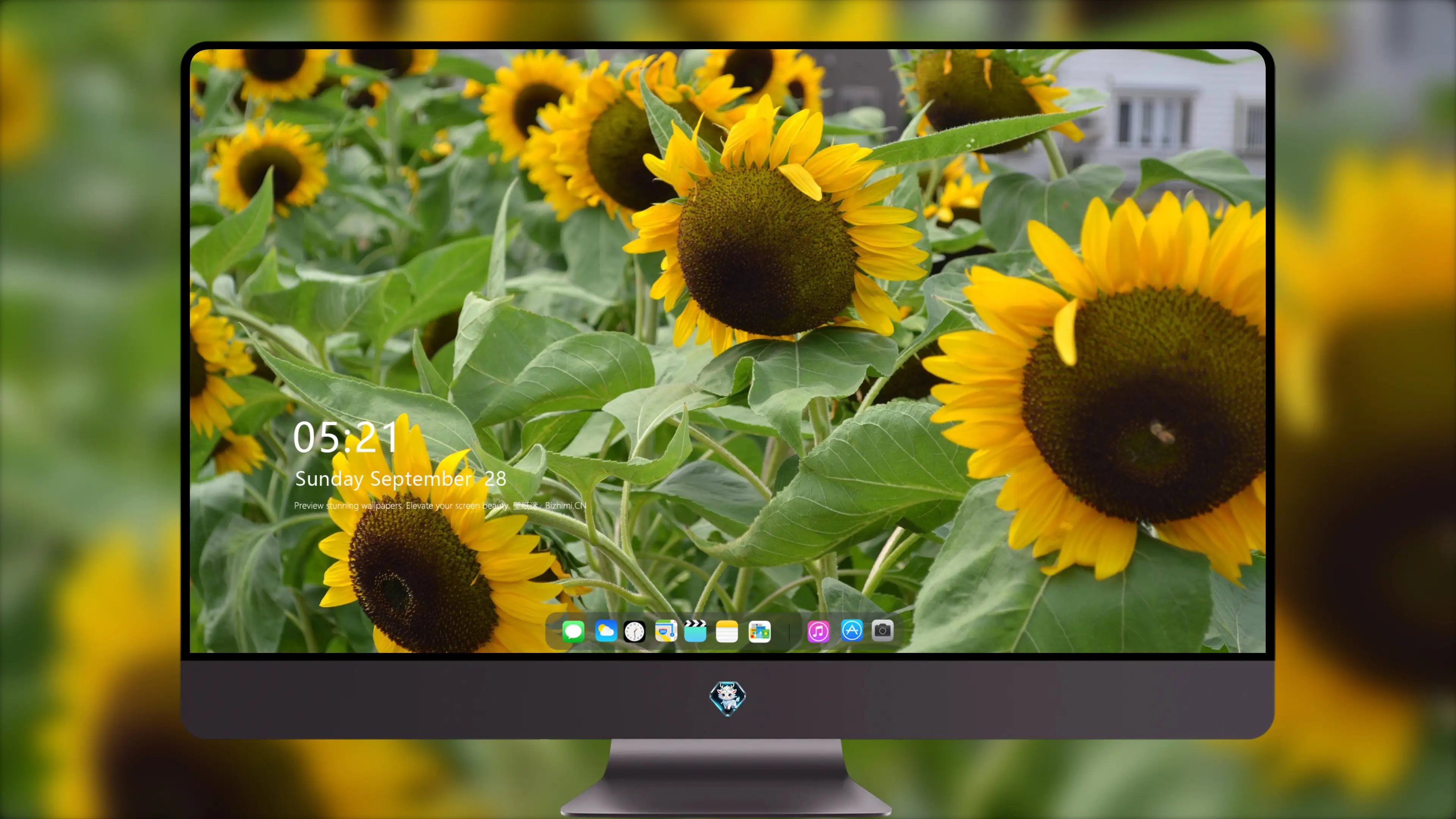Click the dragon logo on monitor chin
The image size is (1456, 819).
(x=728, y=698)
